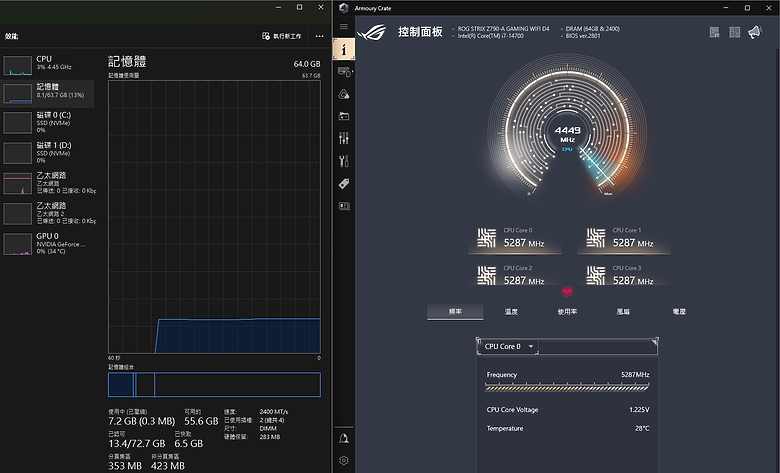The image size is (780, 473).
Task: Click the ROG logo beside 控制面板
Action: click(x=372, y=33)
